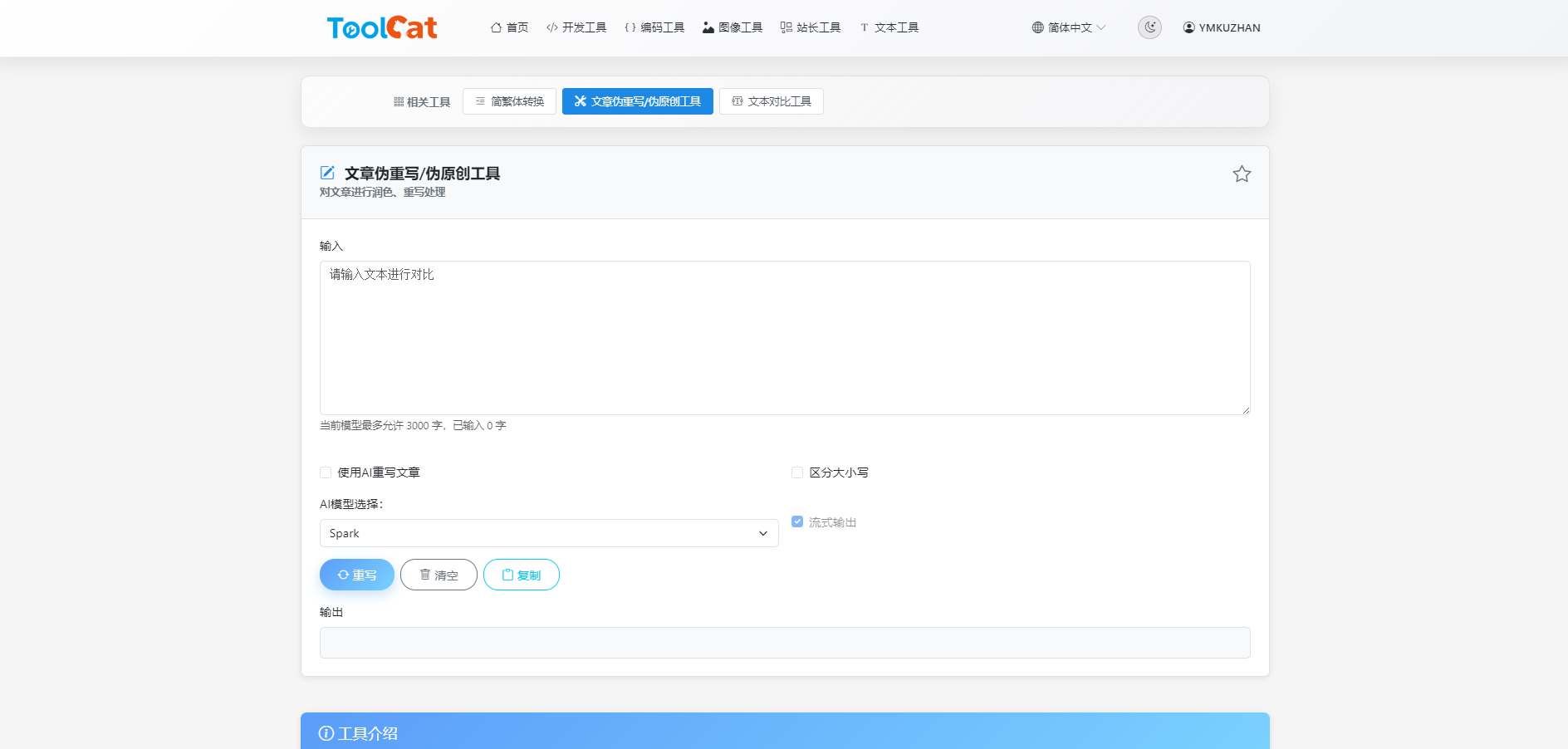
Task: Check the 区分大小写 option
Action: click(x=796, y=472)
